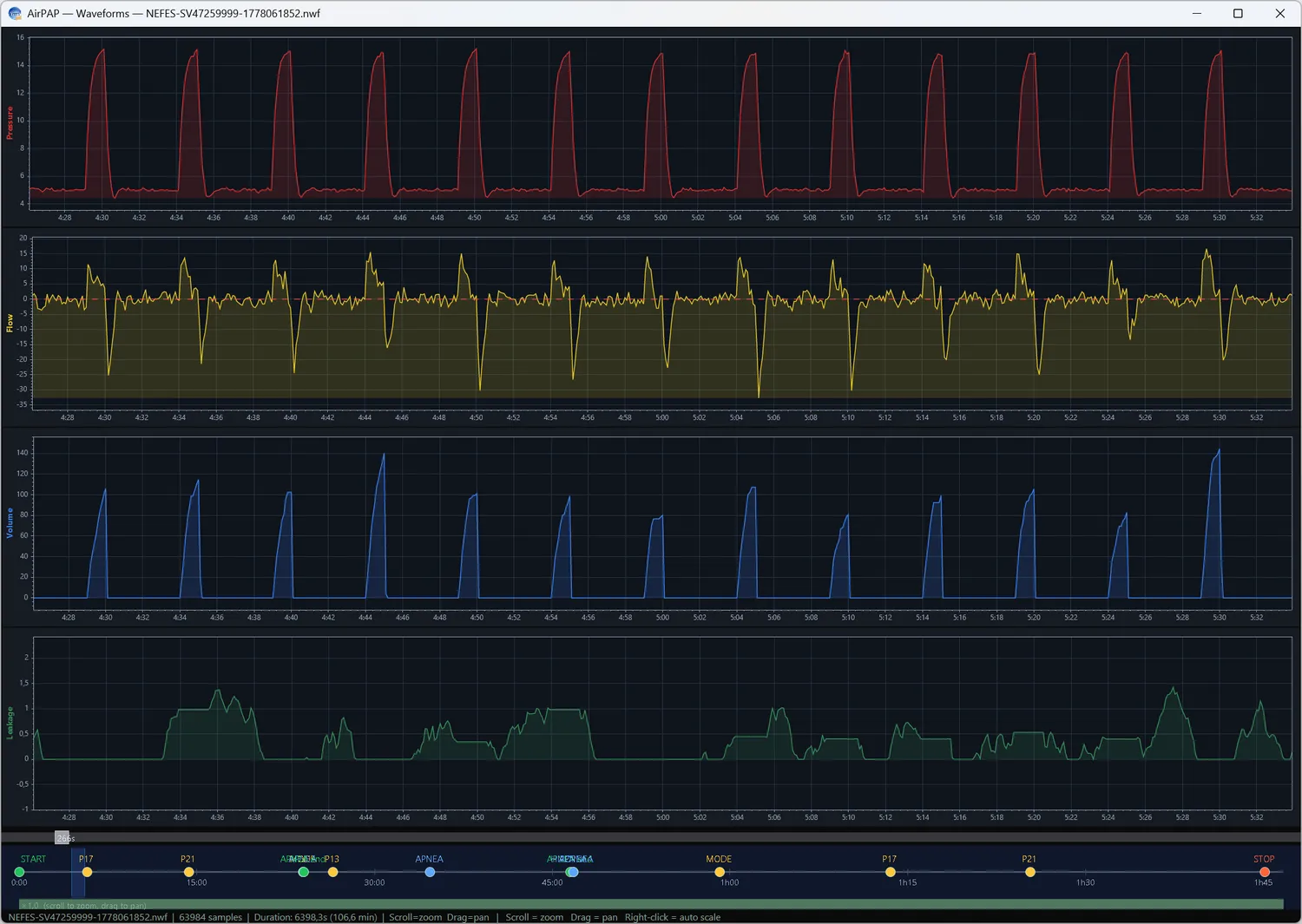Click 'Right-click = auto scale' hint text
The image size is (1302, 924).
pyautogui.click(x=673, y=917)
